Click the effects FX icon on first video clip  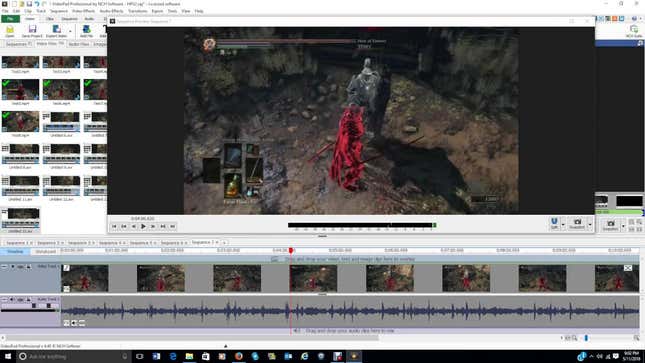[66, 289]
